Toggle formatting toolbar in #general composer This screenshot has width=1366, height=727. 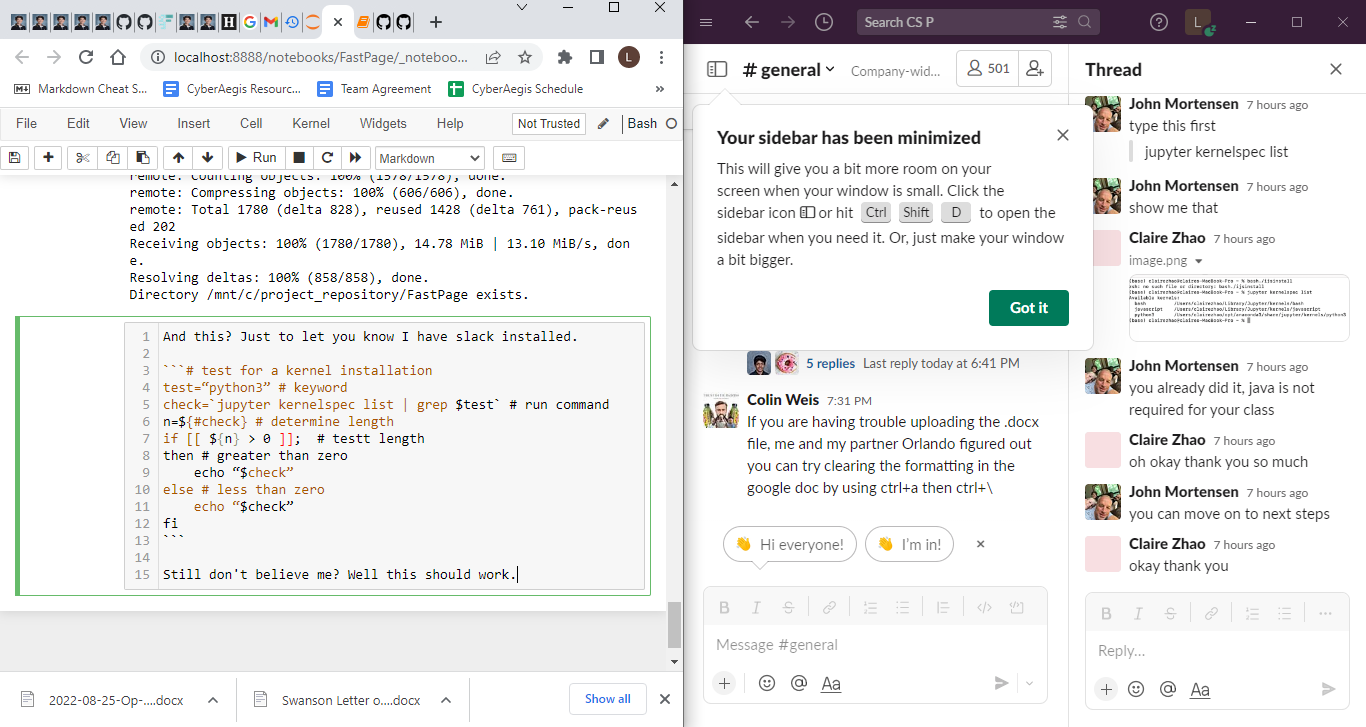click(831, 684)
